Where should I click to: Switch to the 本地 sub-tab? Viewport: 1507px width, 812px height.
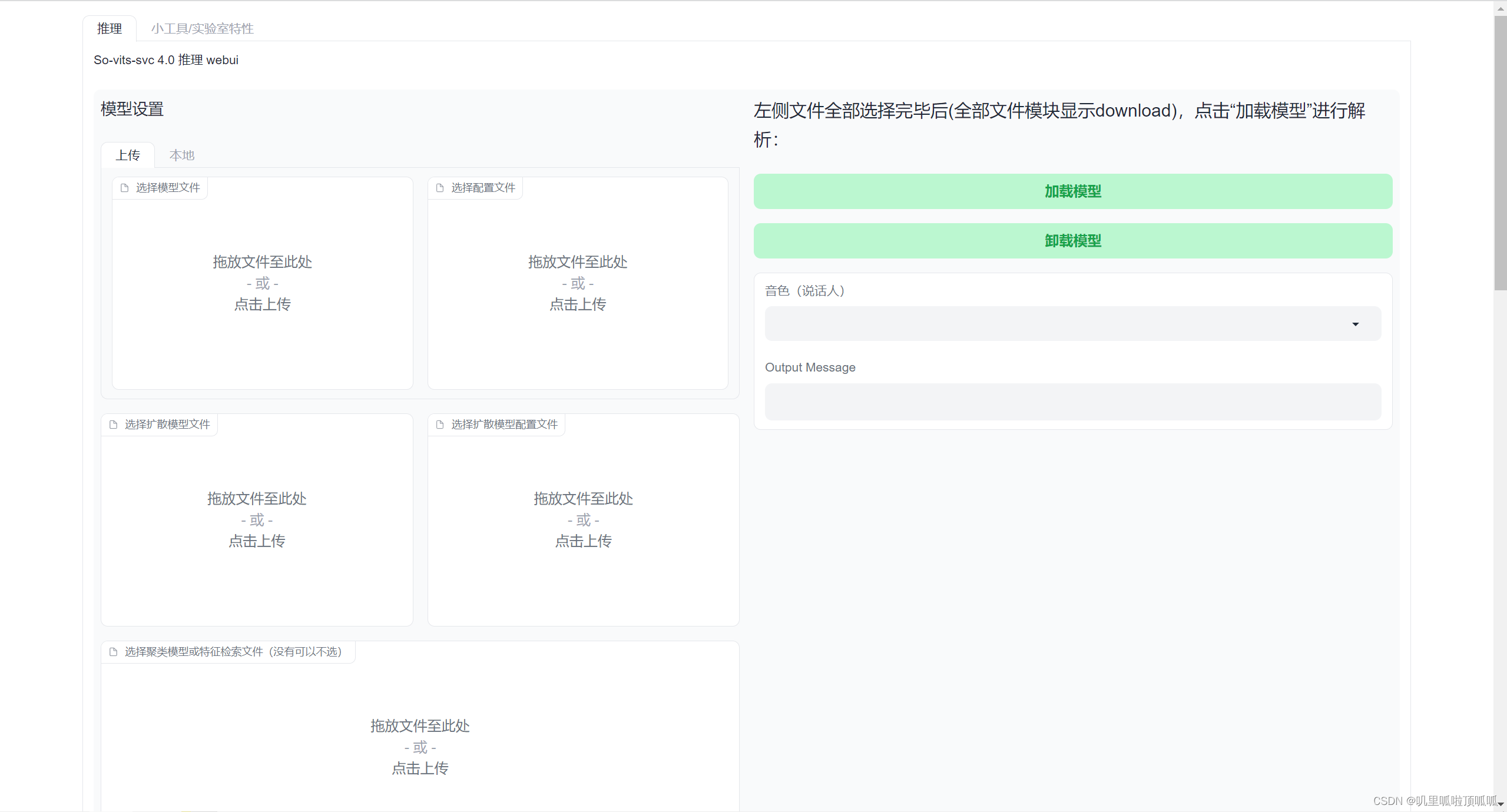(x=182, y=155)
